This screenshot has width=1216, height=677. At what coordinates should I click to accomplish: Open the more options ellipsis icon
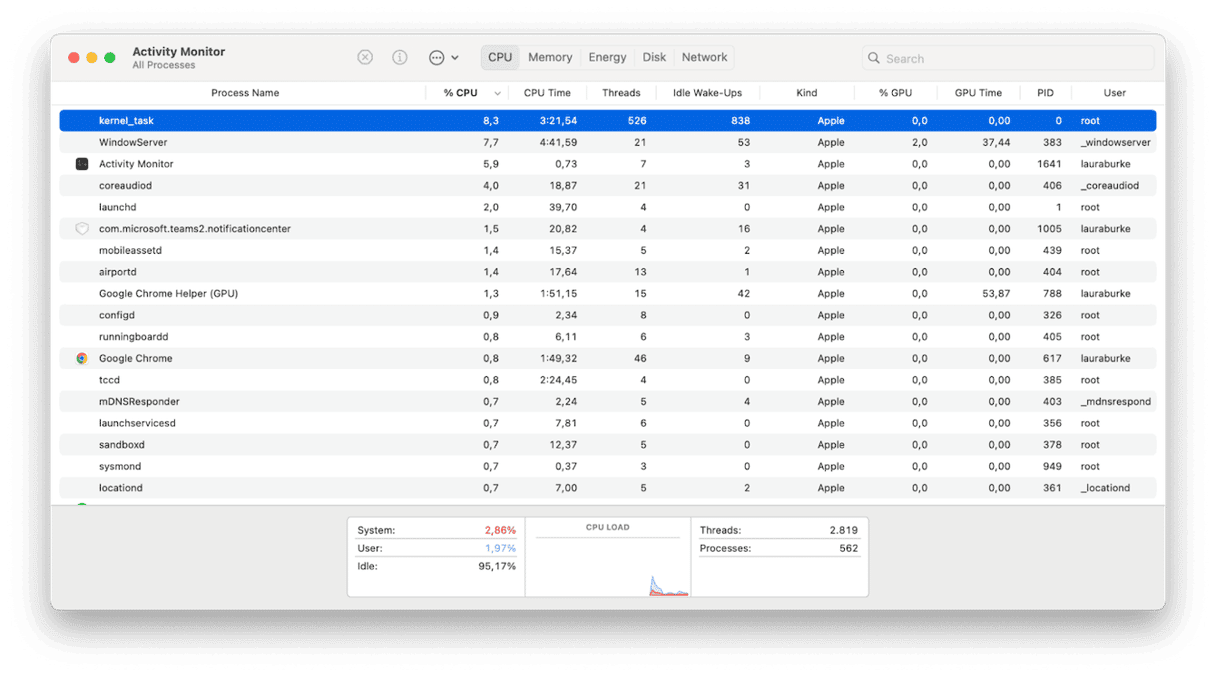[x=436, y=57]
